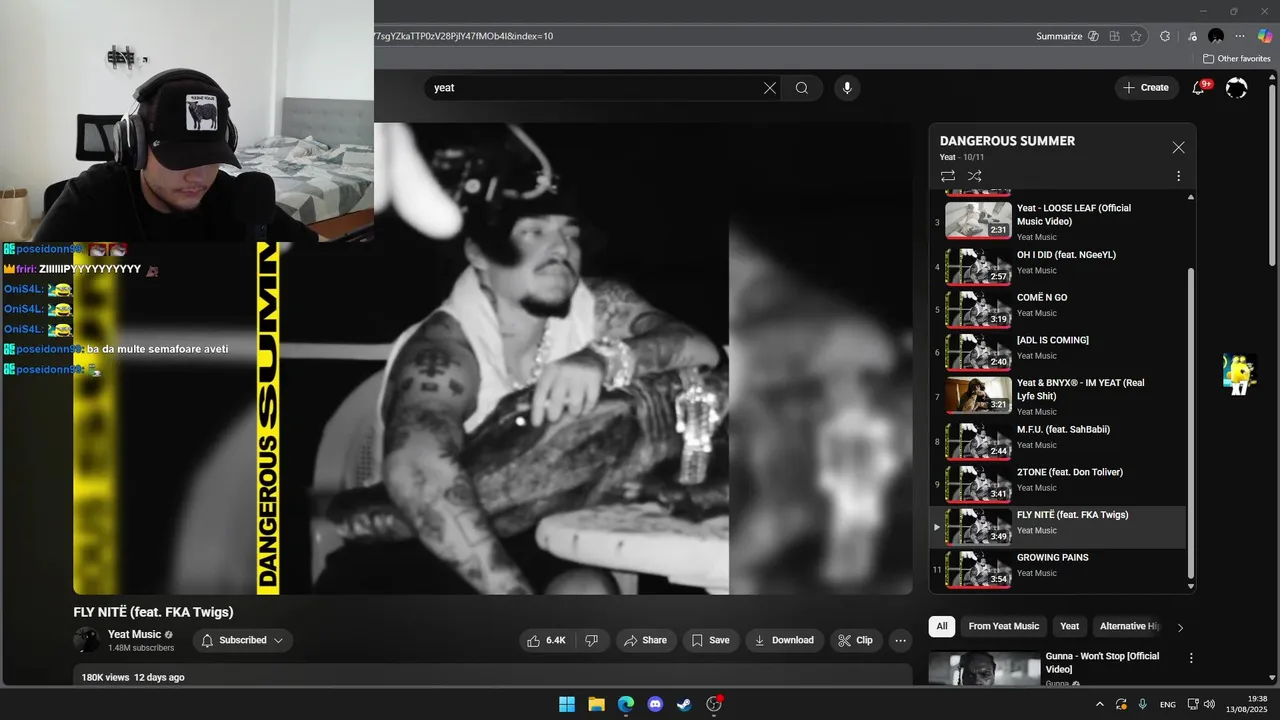Select the current FLY NITË playlist entry
The width and height of the screenshot is (1280, 720).
tap(1060, 525)
